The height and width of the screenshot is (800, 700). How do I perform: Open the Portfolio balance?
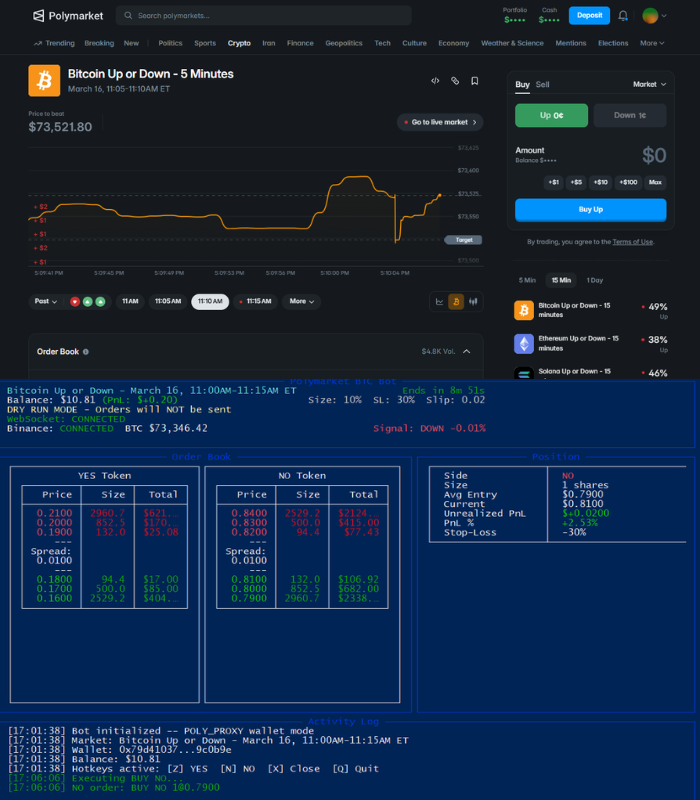(x=515, y=15)
